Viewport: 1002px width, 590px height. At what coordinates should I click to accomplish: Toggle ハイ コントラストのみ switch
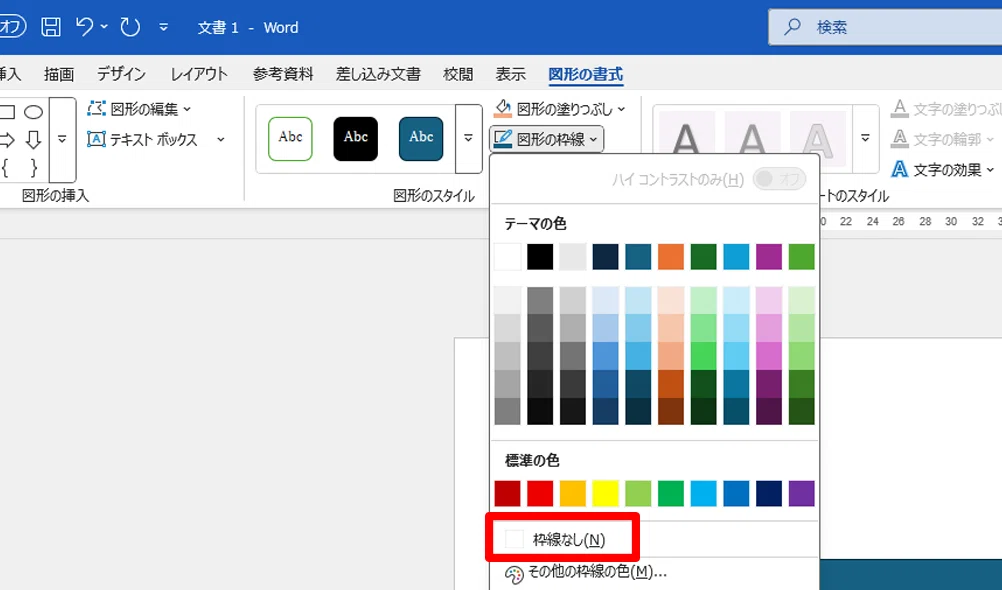[x=778, y=179]
